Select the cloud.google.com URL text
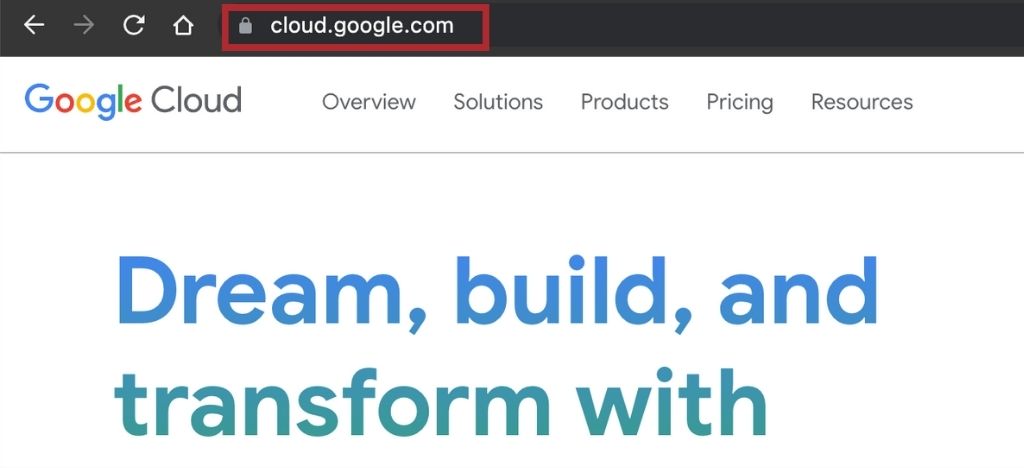The height and width of the screenshot is (468, 1024). click(x=361, y=26)
